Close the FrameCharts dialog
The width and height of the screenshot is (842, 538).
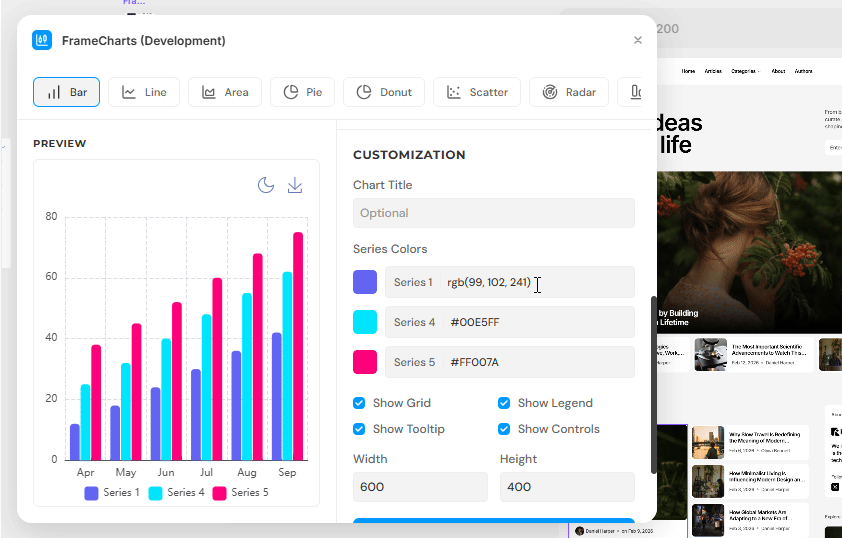[x=637, y=40]
